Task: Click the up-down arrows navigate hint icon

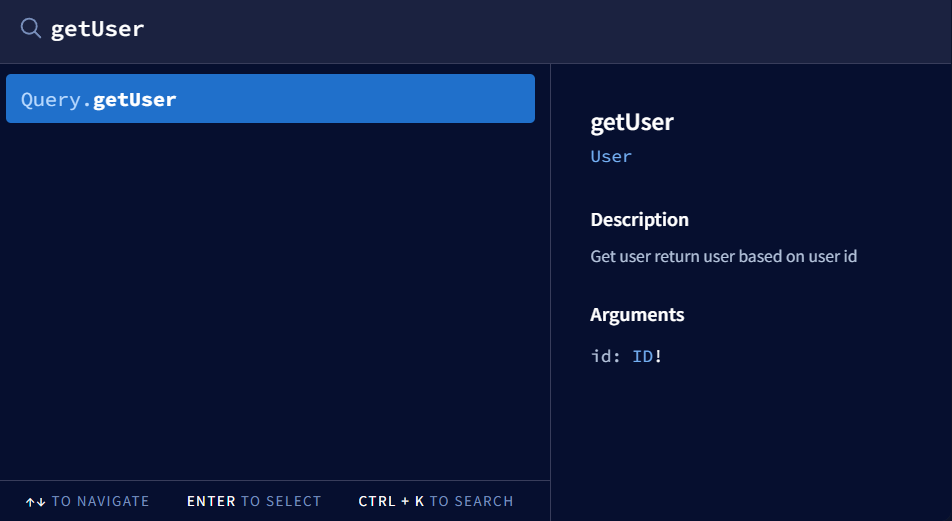Action: tap(35, 502)
